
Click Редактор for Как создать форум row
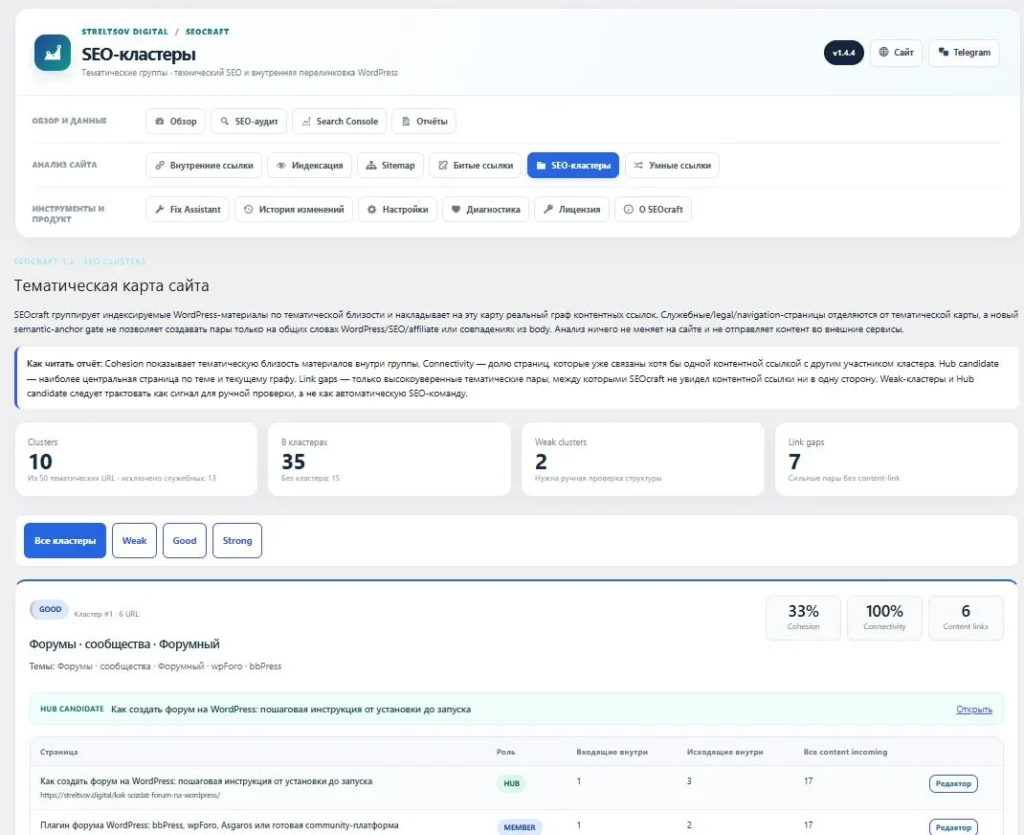click(x=953, y=783)
